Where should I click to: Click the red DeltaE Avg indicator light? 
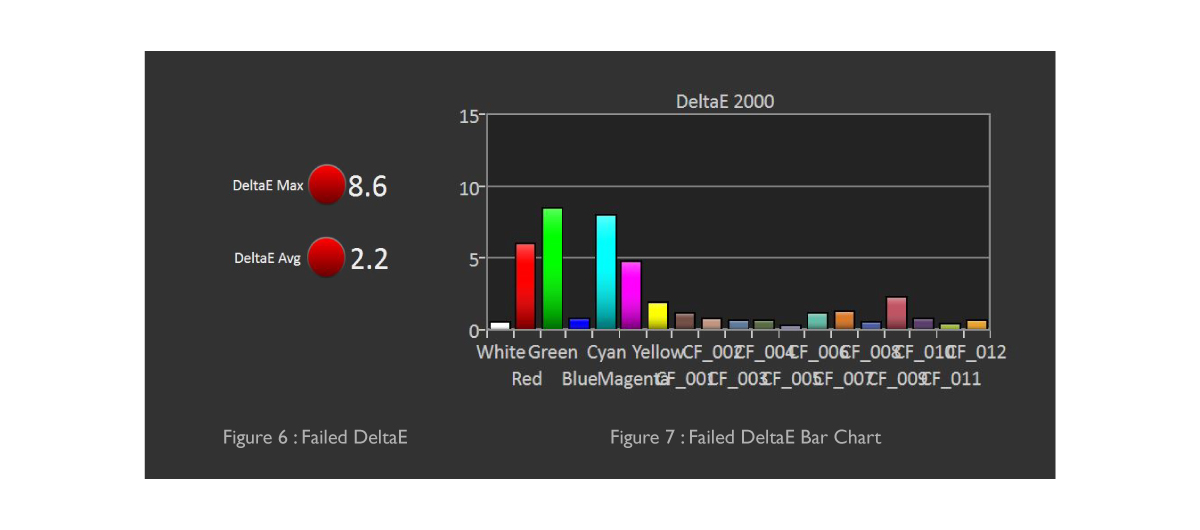pos(326,257)
